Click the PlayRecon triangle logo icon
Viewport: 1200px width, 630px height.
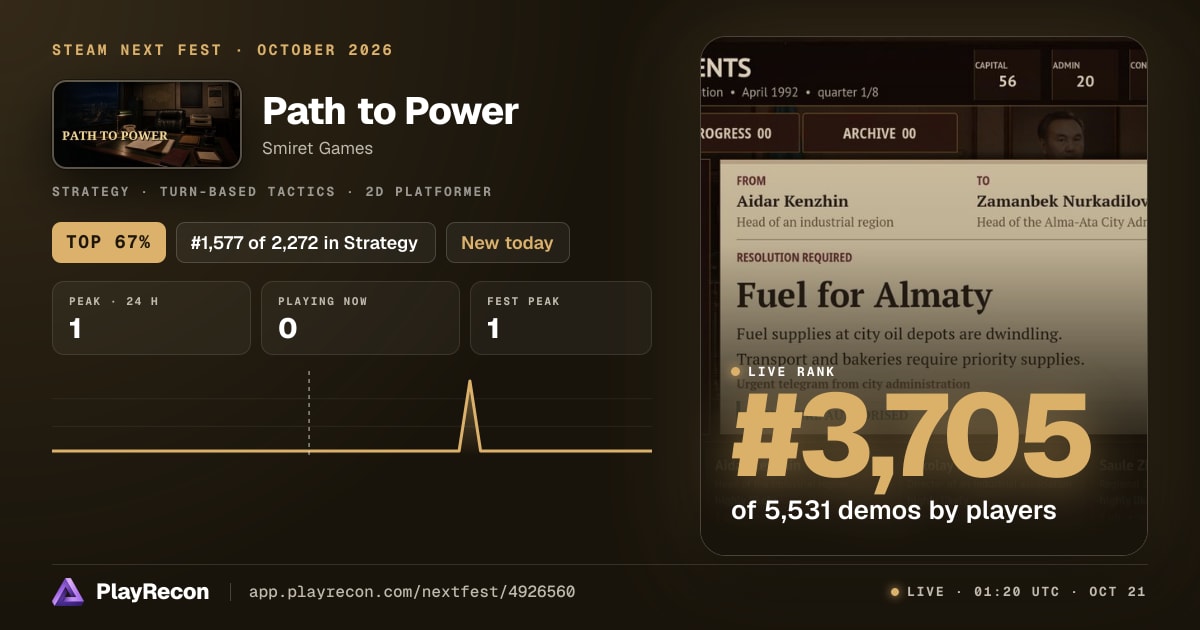tap(68, 592)
